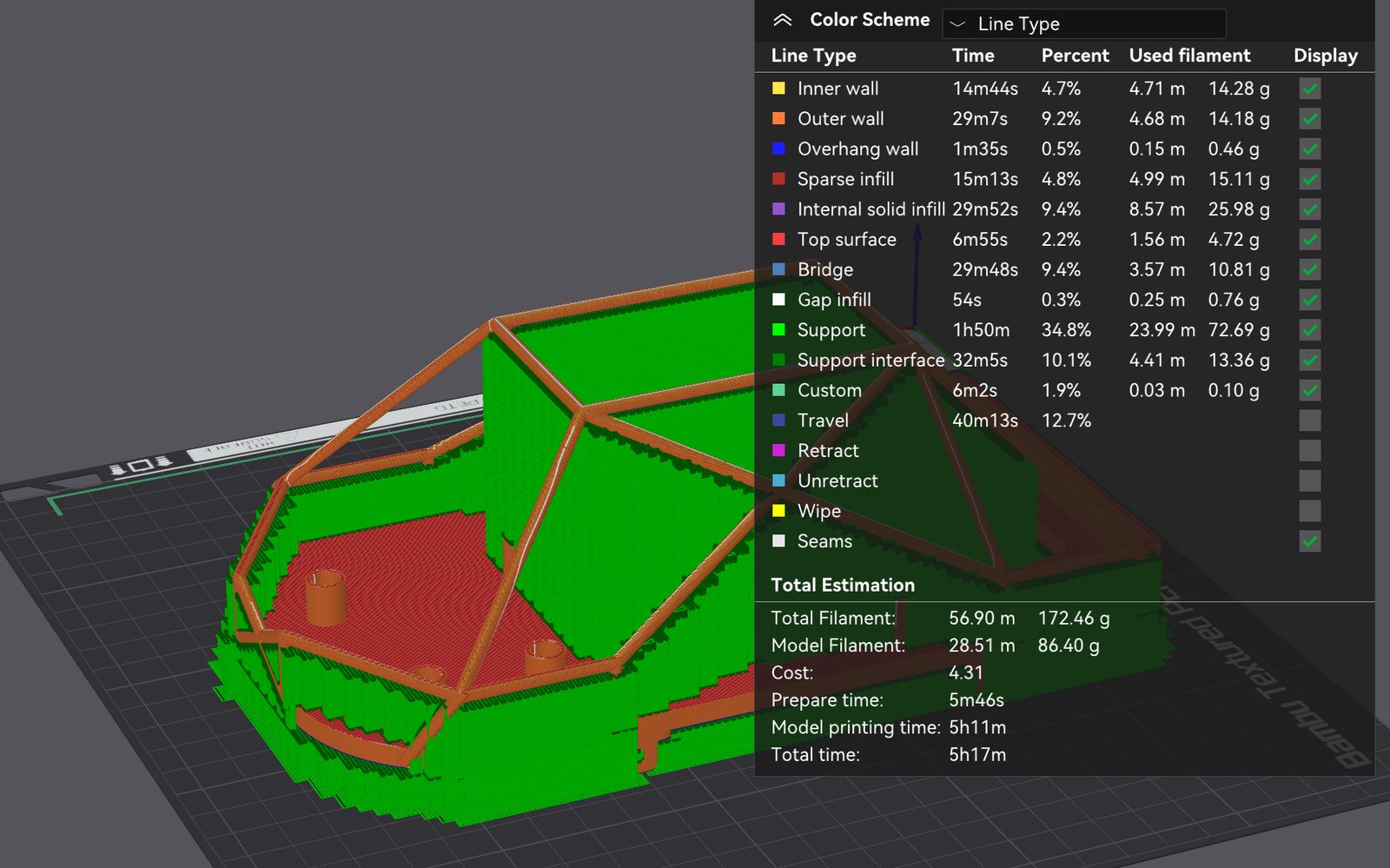
Task: Click the Custom color swatch
Action: coord(778,390)
